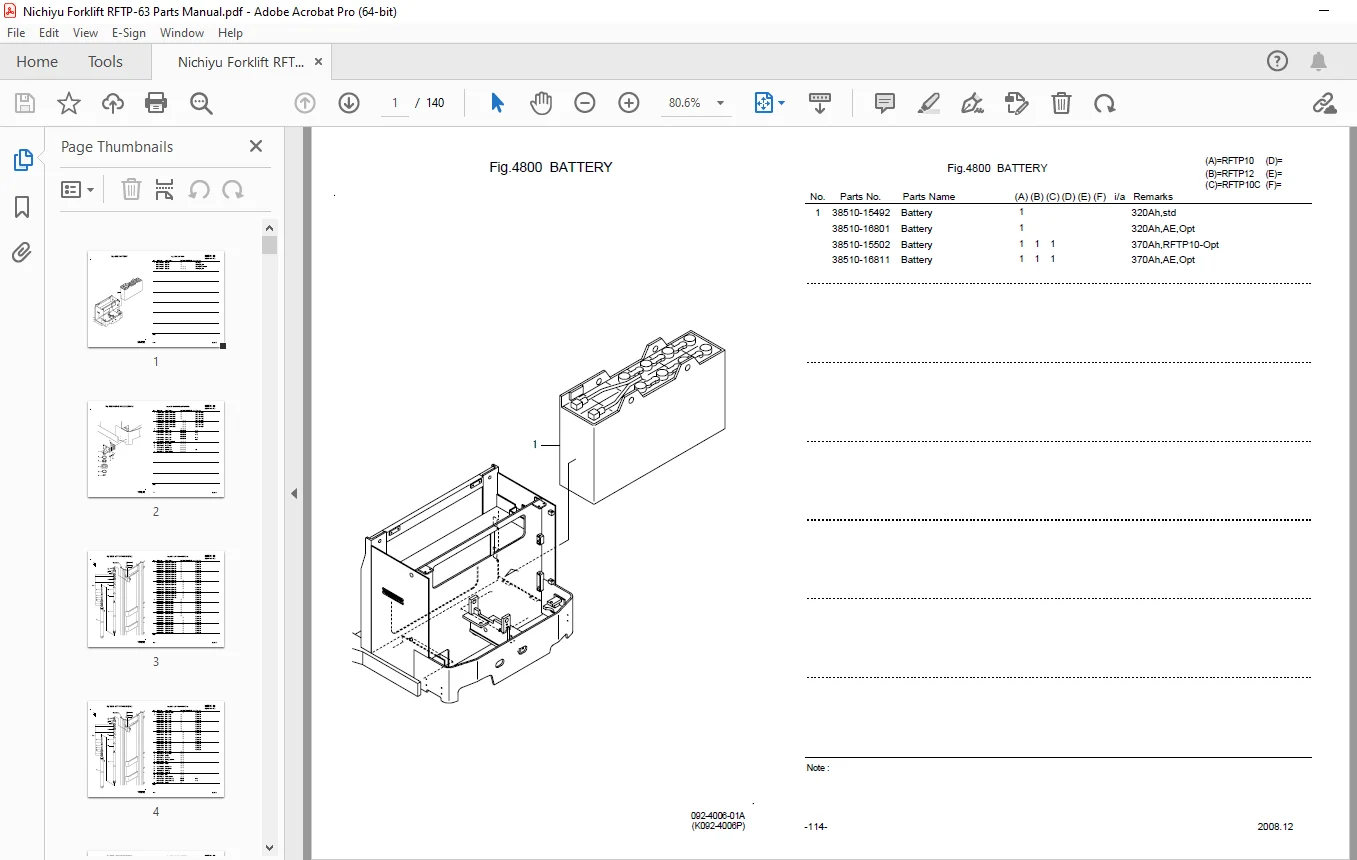Select page 1 thumbnail
Screen dimensions: 1357x860
(156, 299)
